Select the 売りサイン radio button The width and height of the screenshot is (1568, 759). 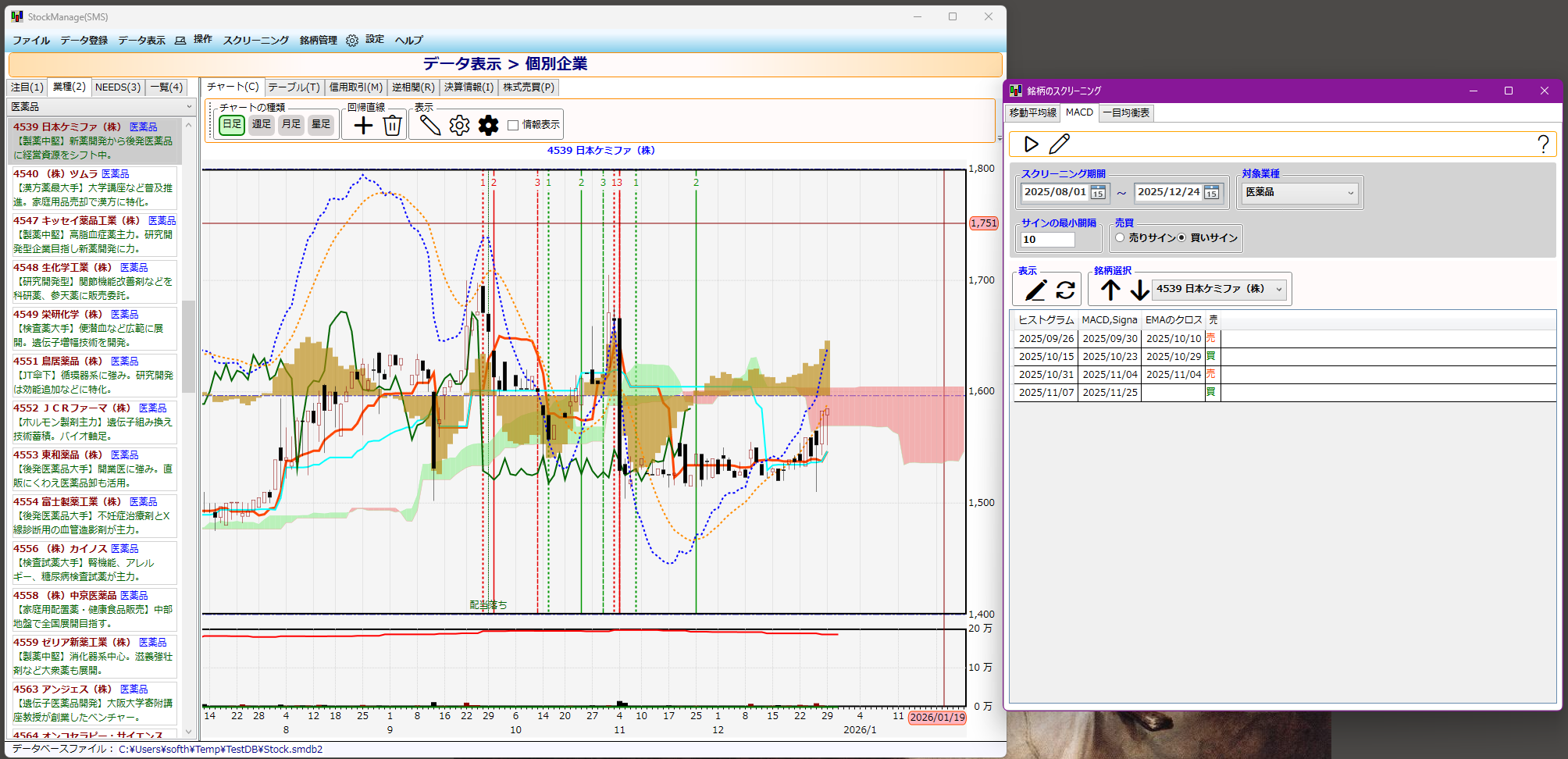1121,238
